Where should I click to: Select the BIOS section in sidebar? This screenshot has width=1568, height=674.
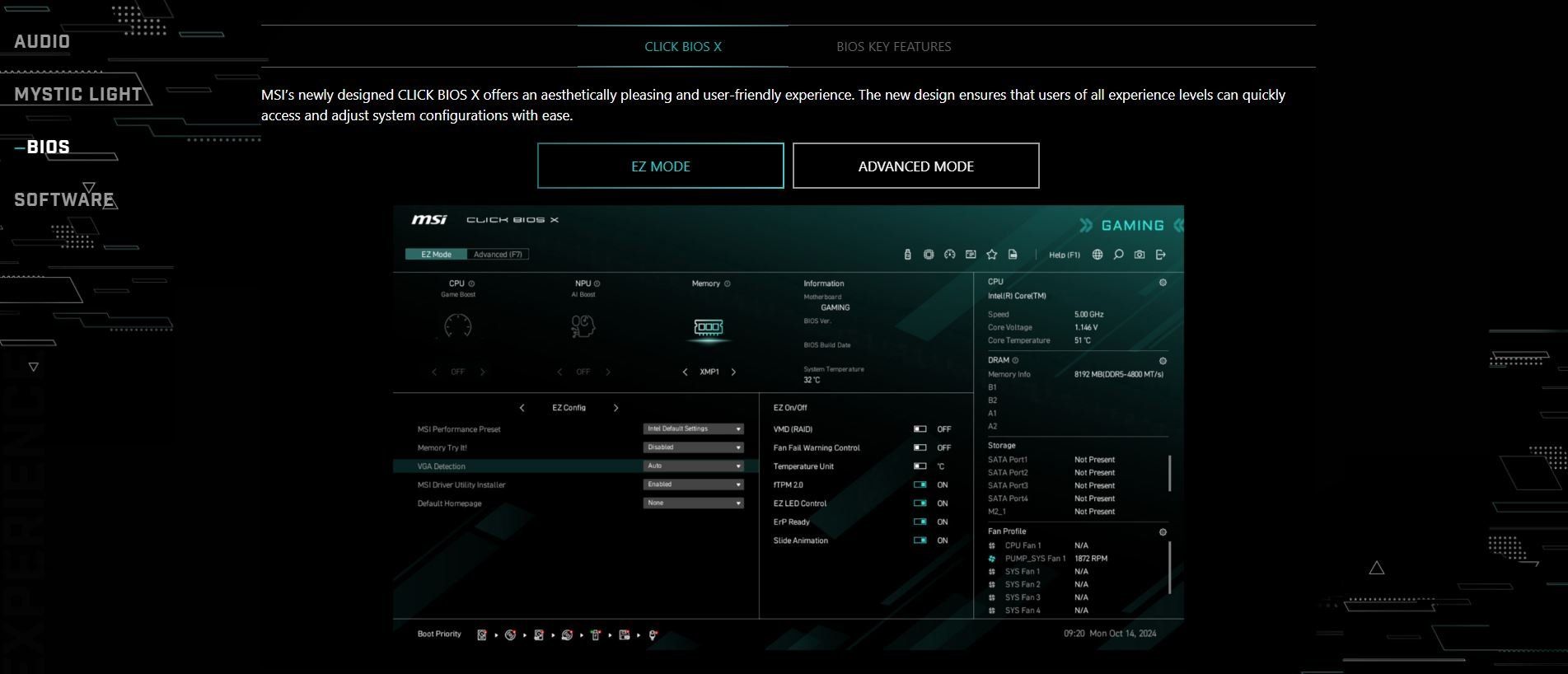click(48, 147)
